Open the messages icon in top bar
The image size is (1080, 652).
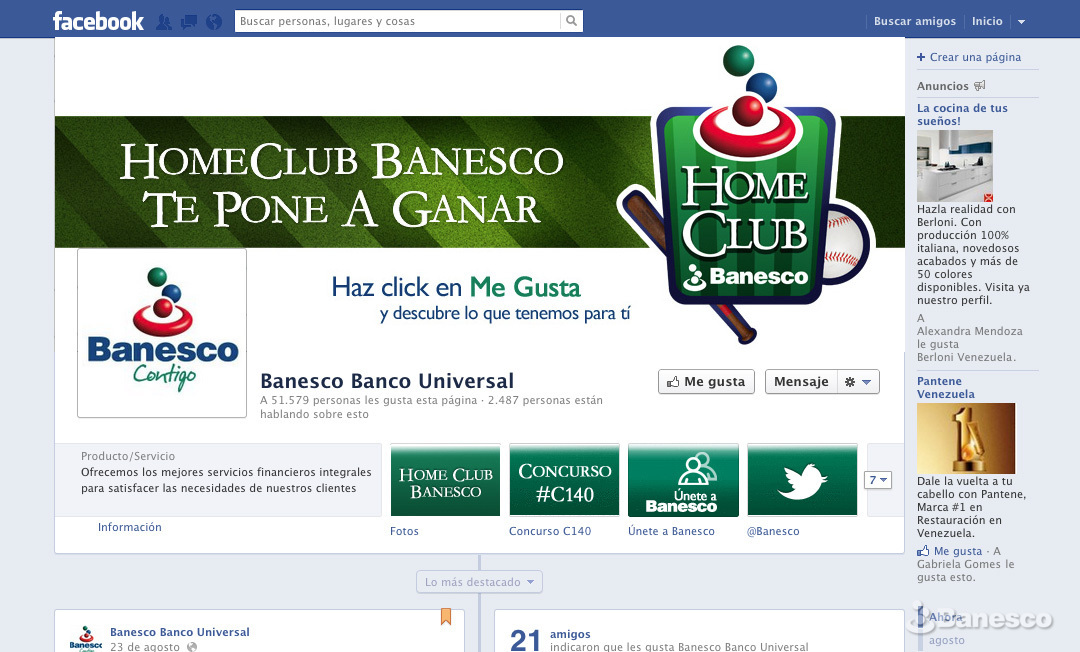click(189, 21)
